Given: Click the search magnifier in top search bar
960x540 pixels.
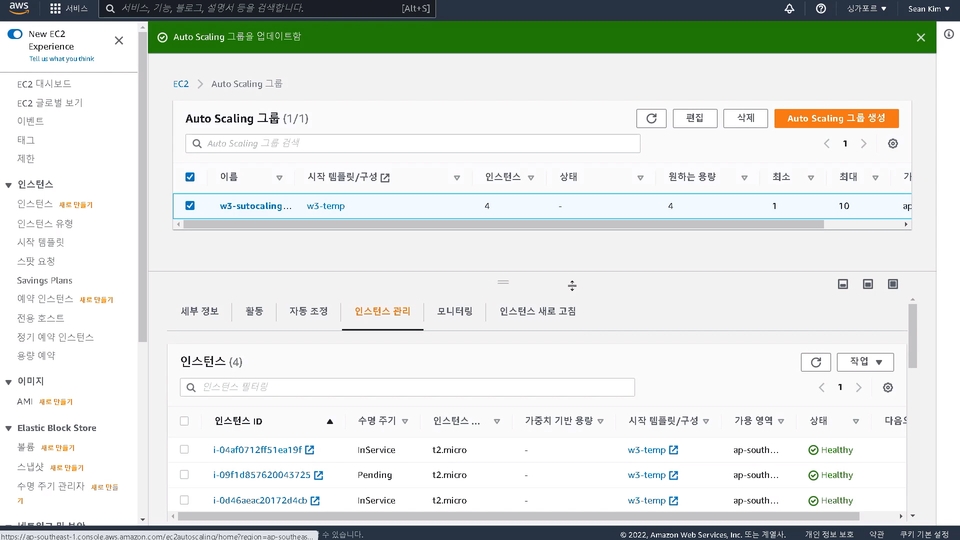Looking at the screenshot, I should click(x=110, y=9).
